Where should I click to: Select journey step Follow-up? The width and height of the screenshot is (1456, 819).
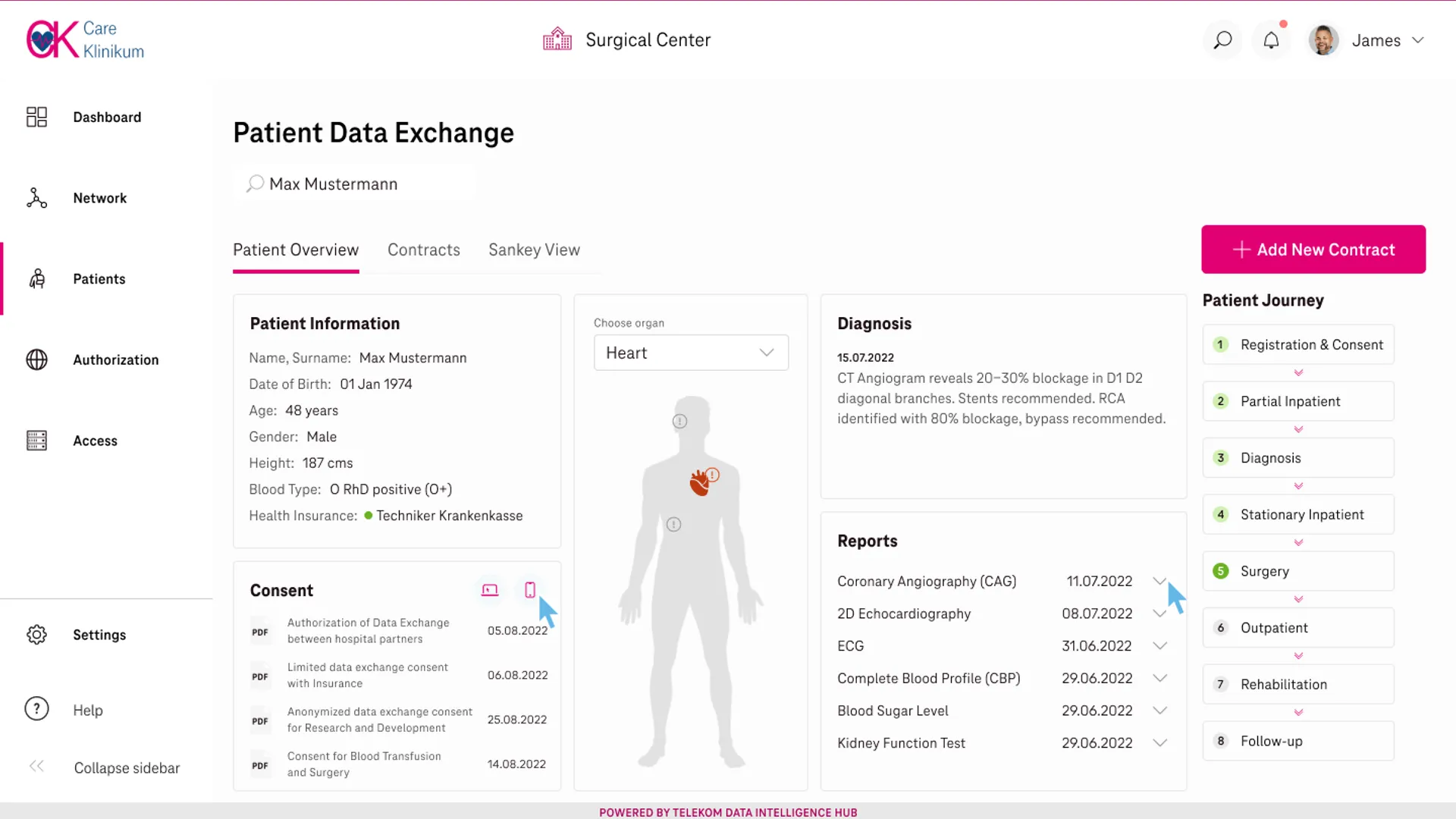pyautogui.click(x=1298, y=741)
